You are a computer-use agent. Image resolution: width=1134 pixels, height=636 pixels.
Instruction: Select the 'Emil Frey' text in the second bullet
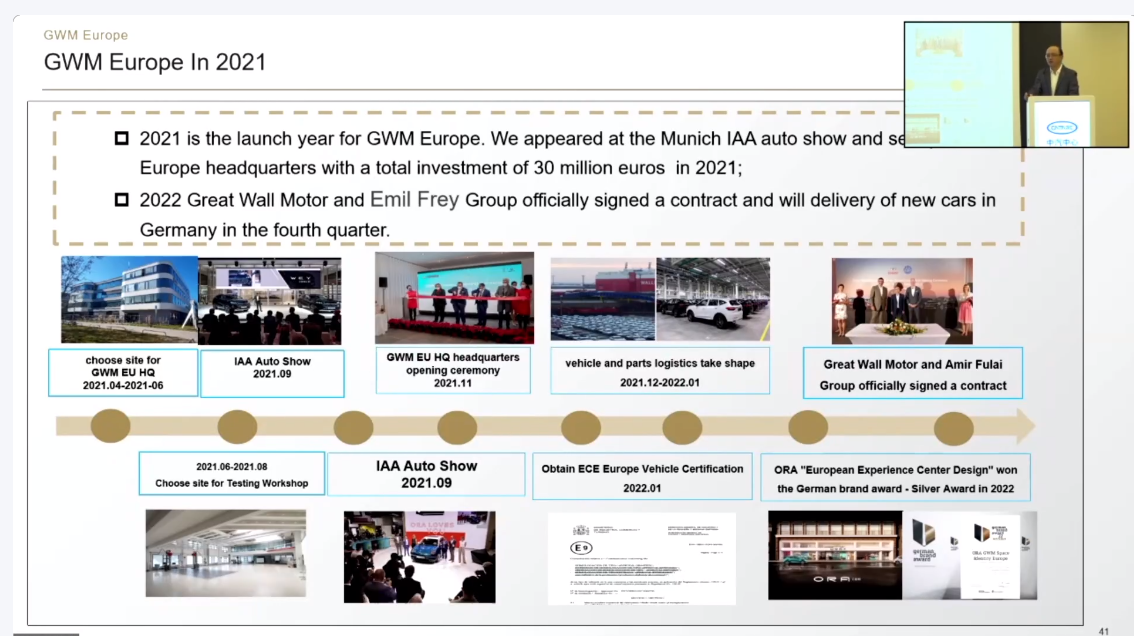point(414,199)
